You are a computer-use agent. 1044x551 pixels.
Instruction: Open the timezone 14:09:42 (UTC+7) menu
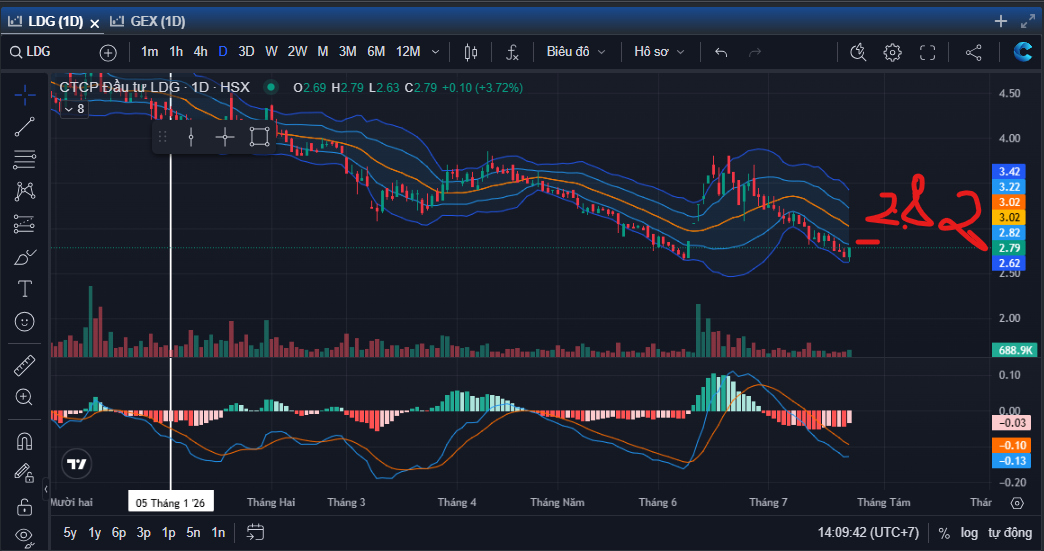click(868, 533)
